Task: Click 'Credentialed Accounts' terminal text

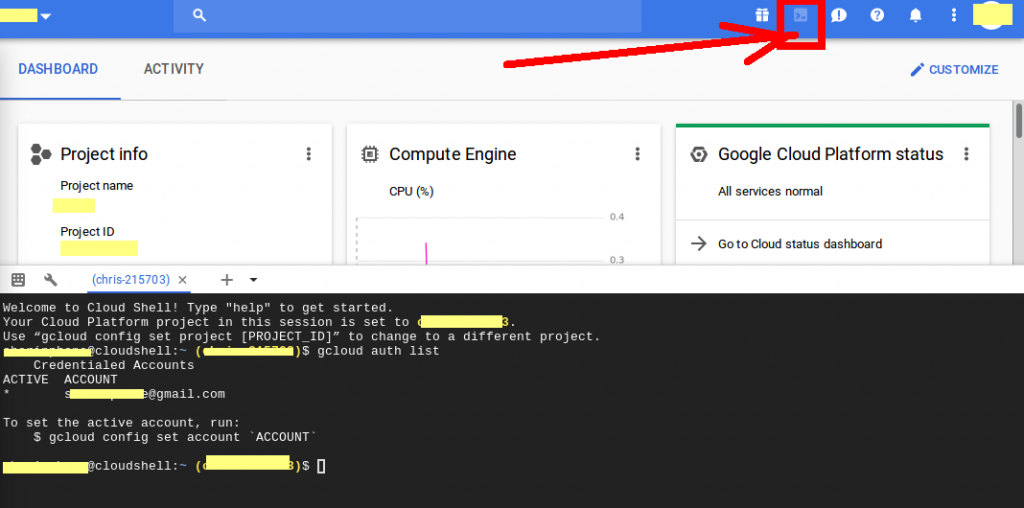Action: click(x=114, y=366)
